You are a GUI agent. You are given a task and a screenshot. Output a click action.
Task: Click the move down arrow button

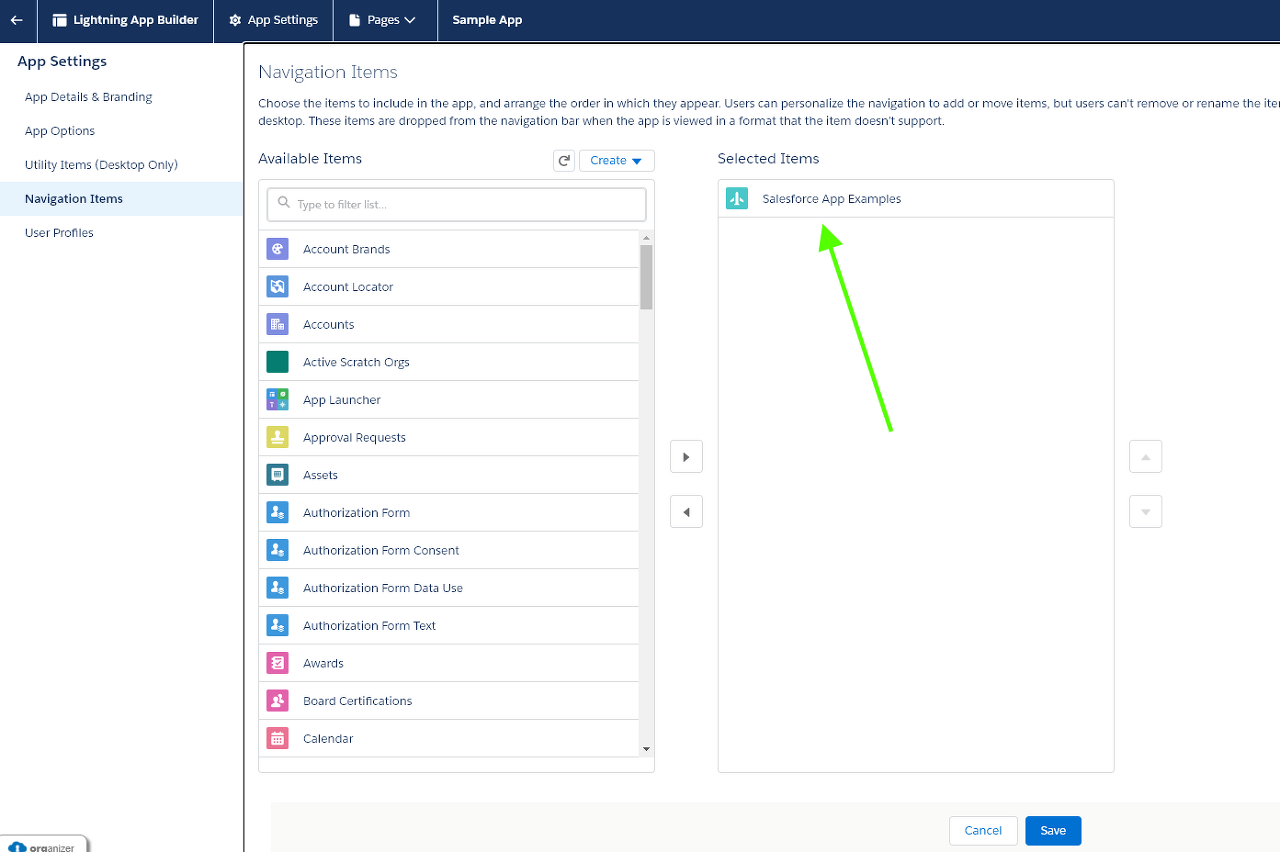coord(1145,512)
